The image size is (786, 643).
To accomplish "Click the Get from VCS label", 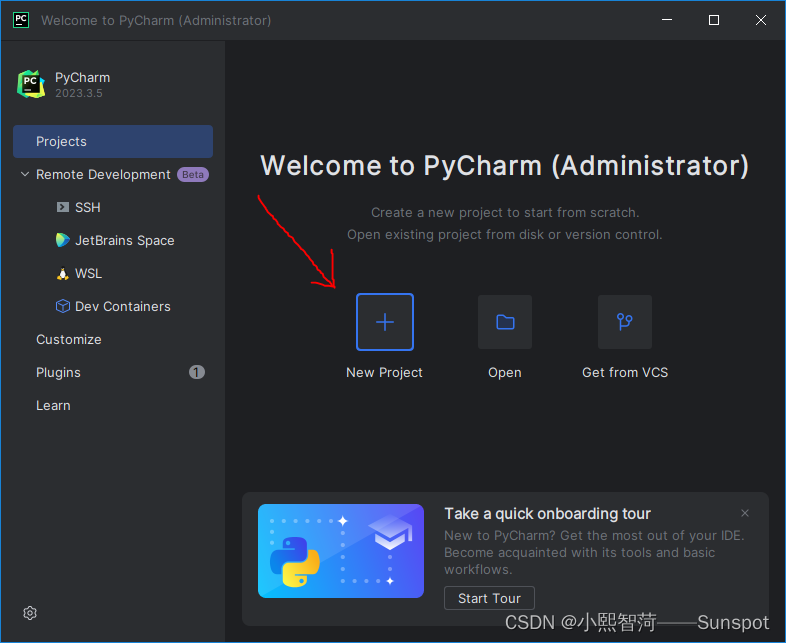I will point(625,372).
